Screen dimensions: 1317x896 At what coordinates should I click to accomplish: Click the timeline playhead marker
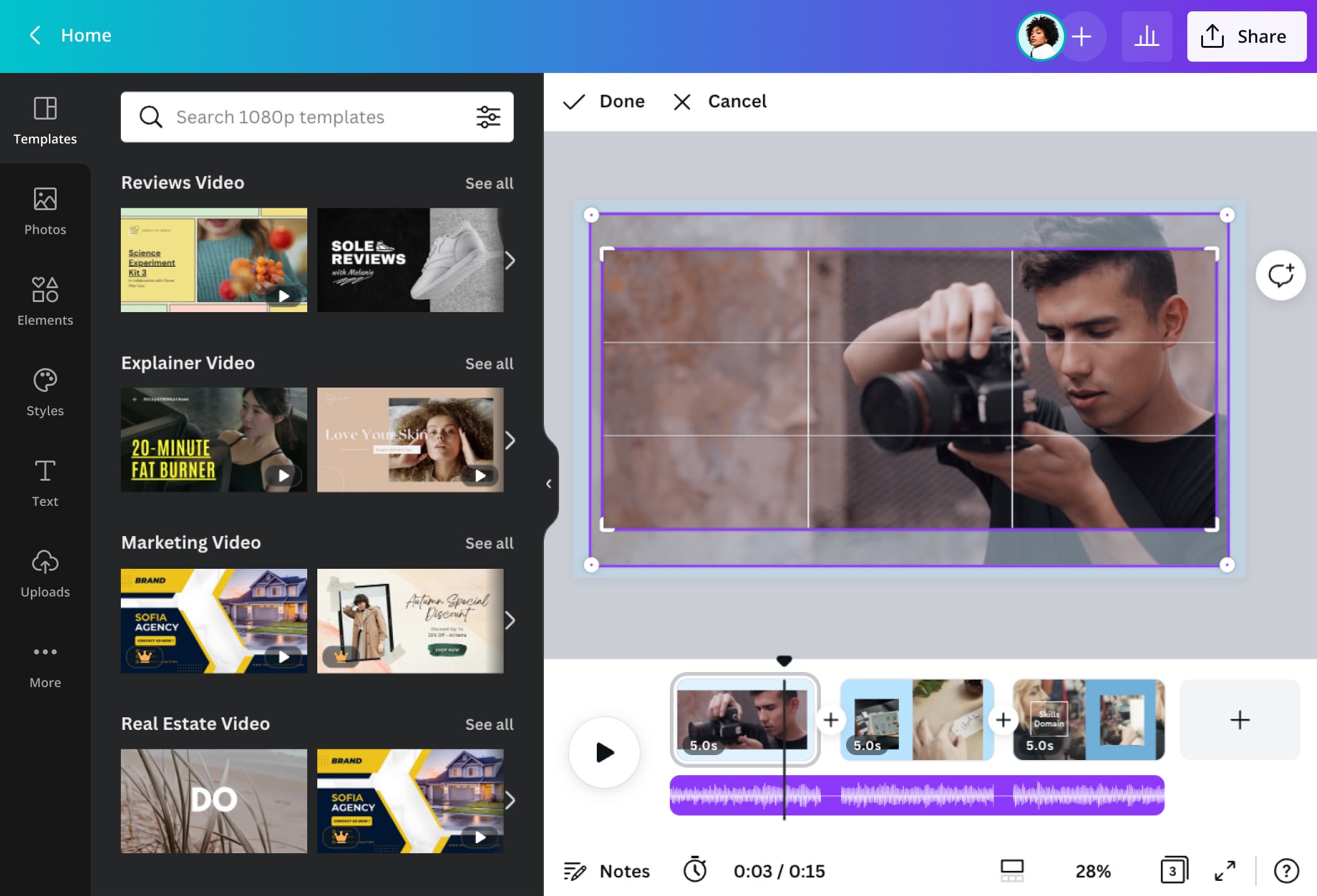[784, 661]
